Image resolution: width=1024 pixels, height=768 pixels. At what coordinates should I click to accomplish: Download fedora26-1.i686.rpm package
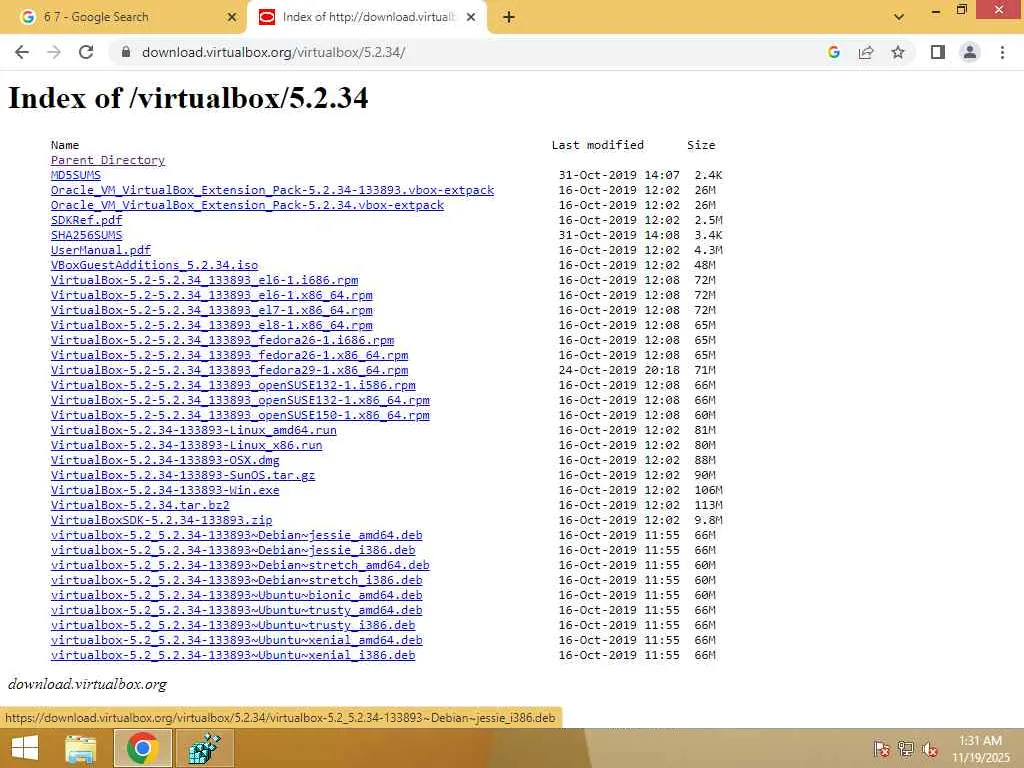pyautogui.click(x=222, y=340)
